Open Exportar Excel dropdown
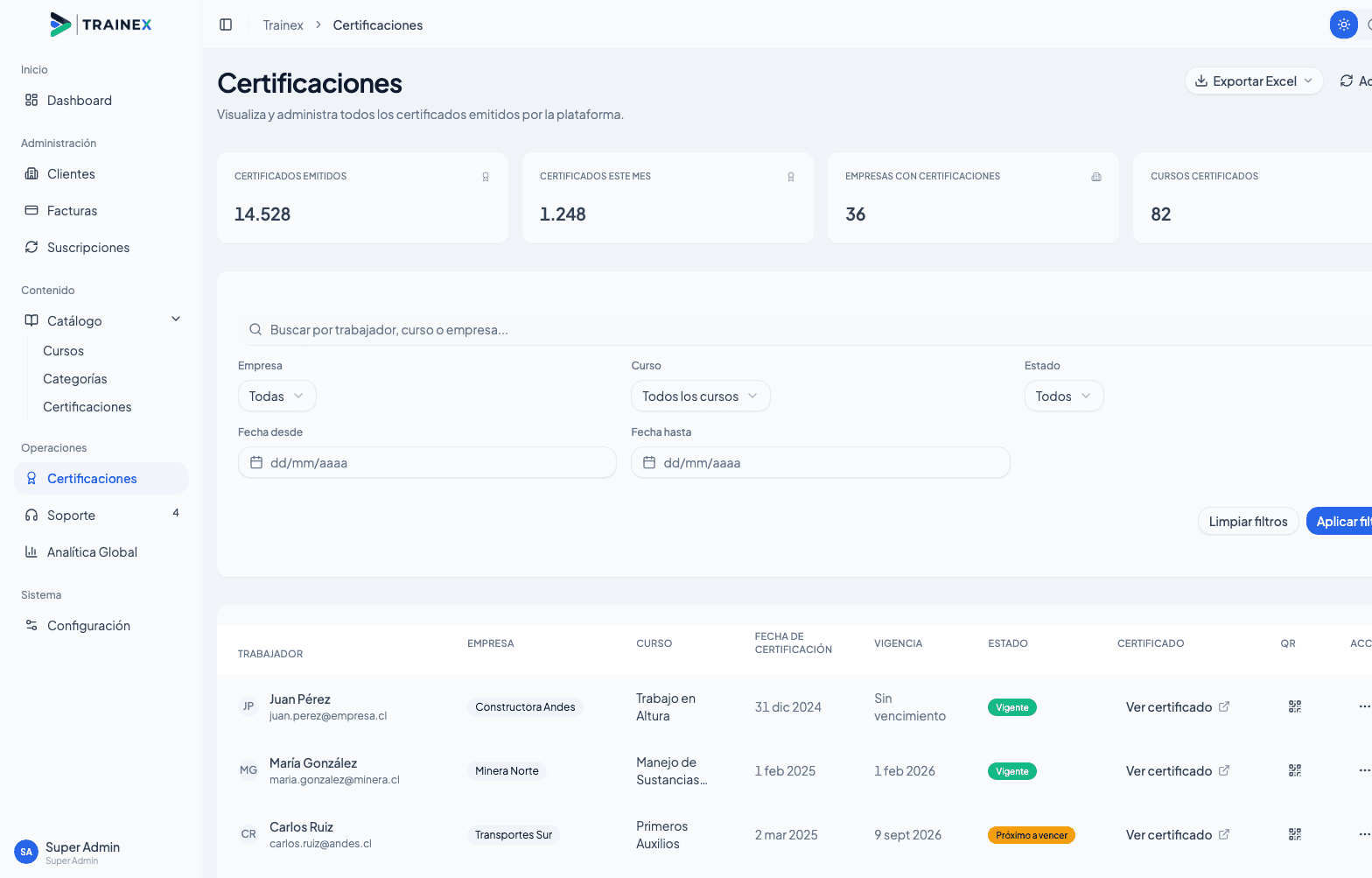 coord(1254,81)
